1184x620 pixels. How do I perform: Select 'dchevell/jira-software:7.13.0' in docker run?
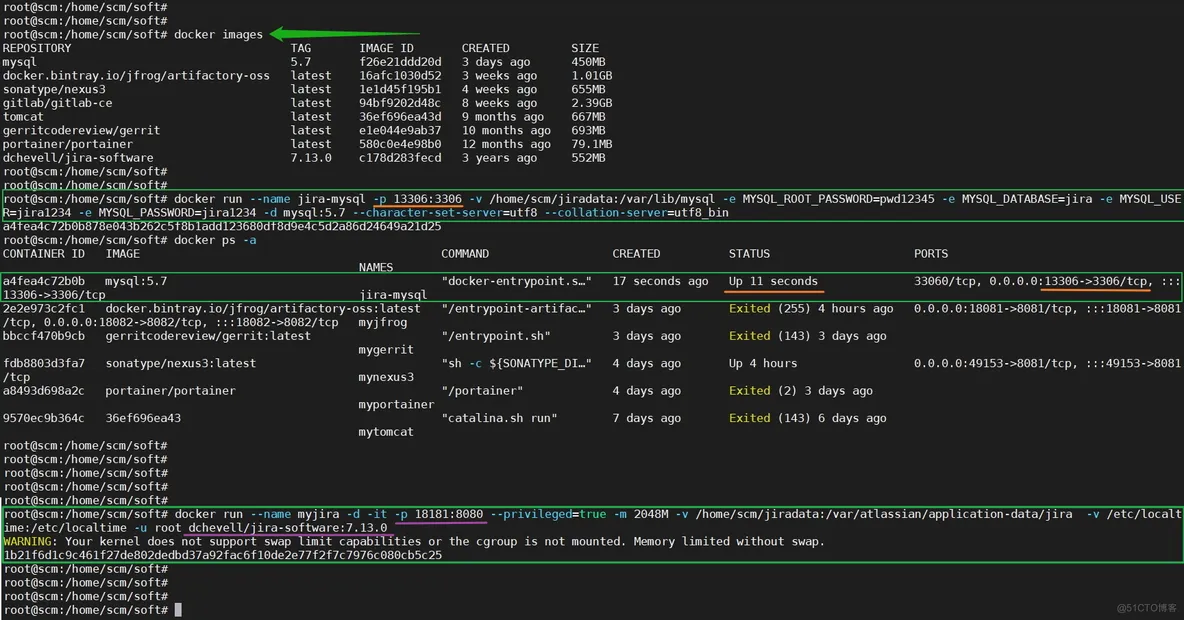click(288, 528)
